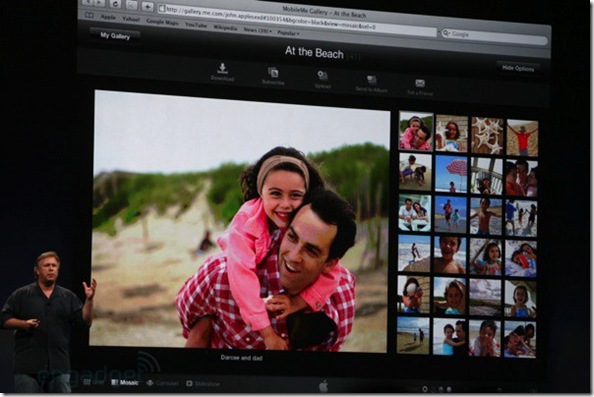
Task: Click the Subscribe icon
Action: tap(273, 72)
